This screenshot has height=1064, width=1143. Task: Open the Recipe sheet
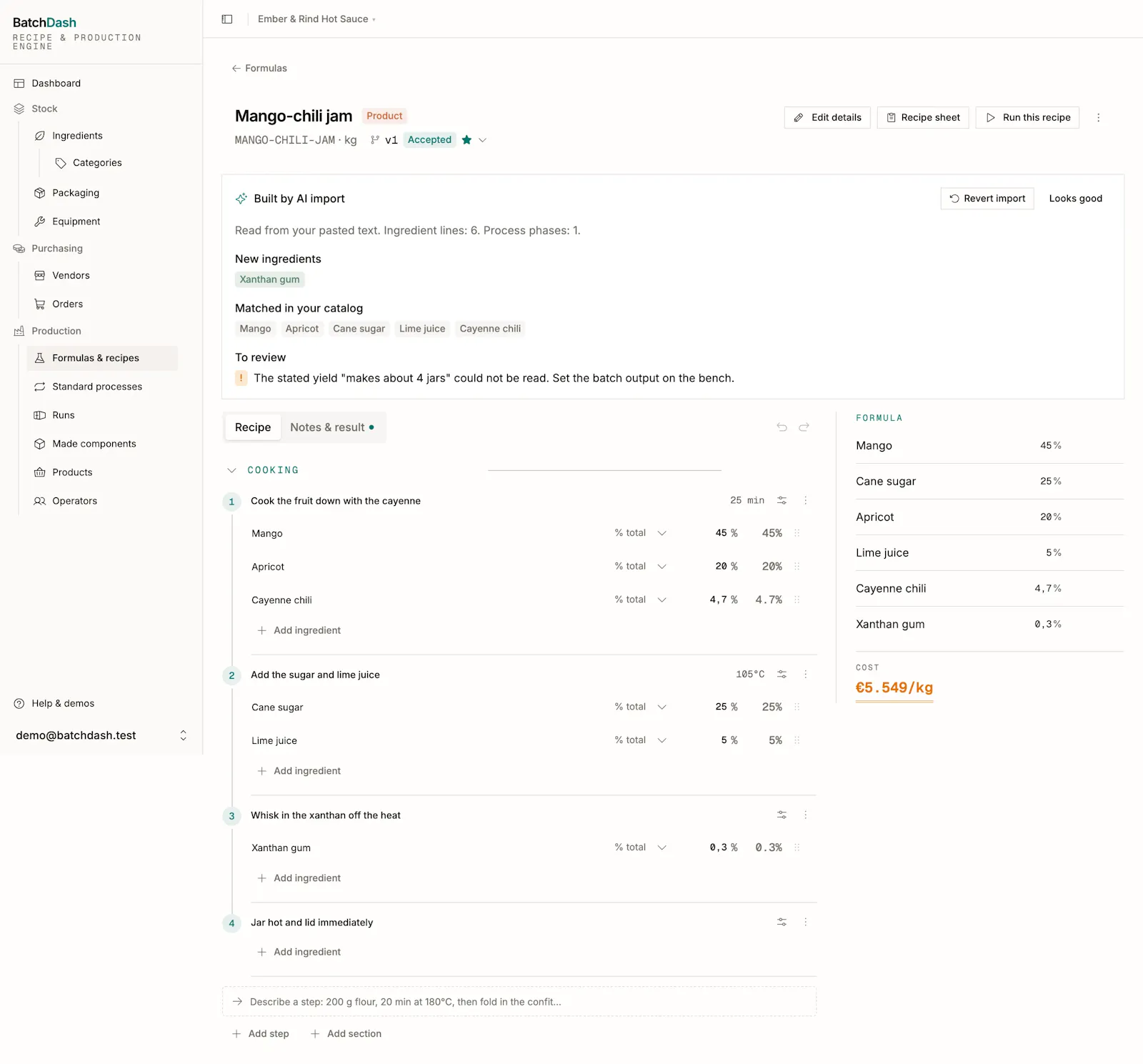(923, 118)
